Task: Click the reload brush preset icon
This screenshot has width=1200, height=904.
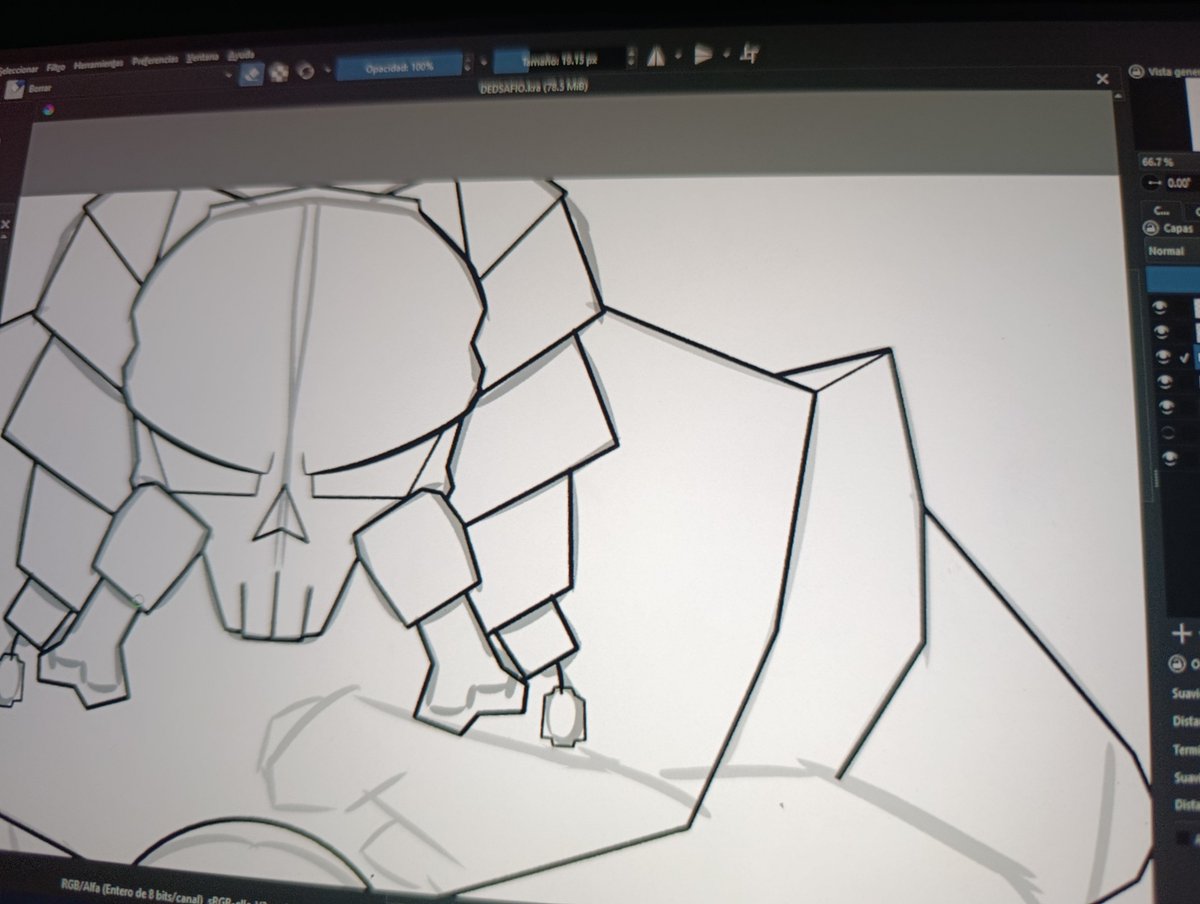Action: coord(306,72)
